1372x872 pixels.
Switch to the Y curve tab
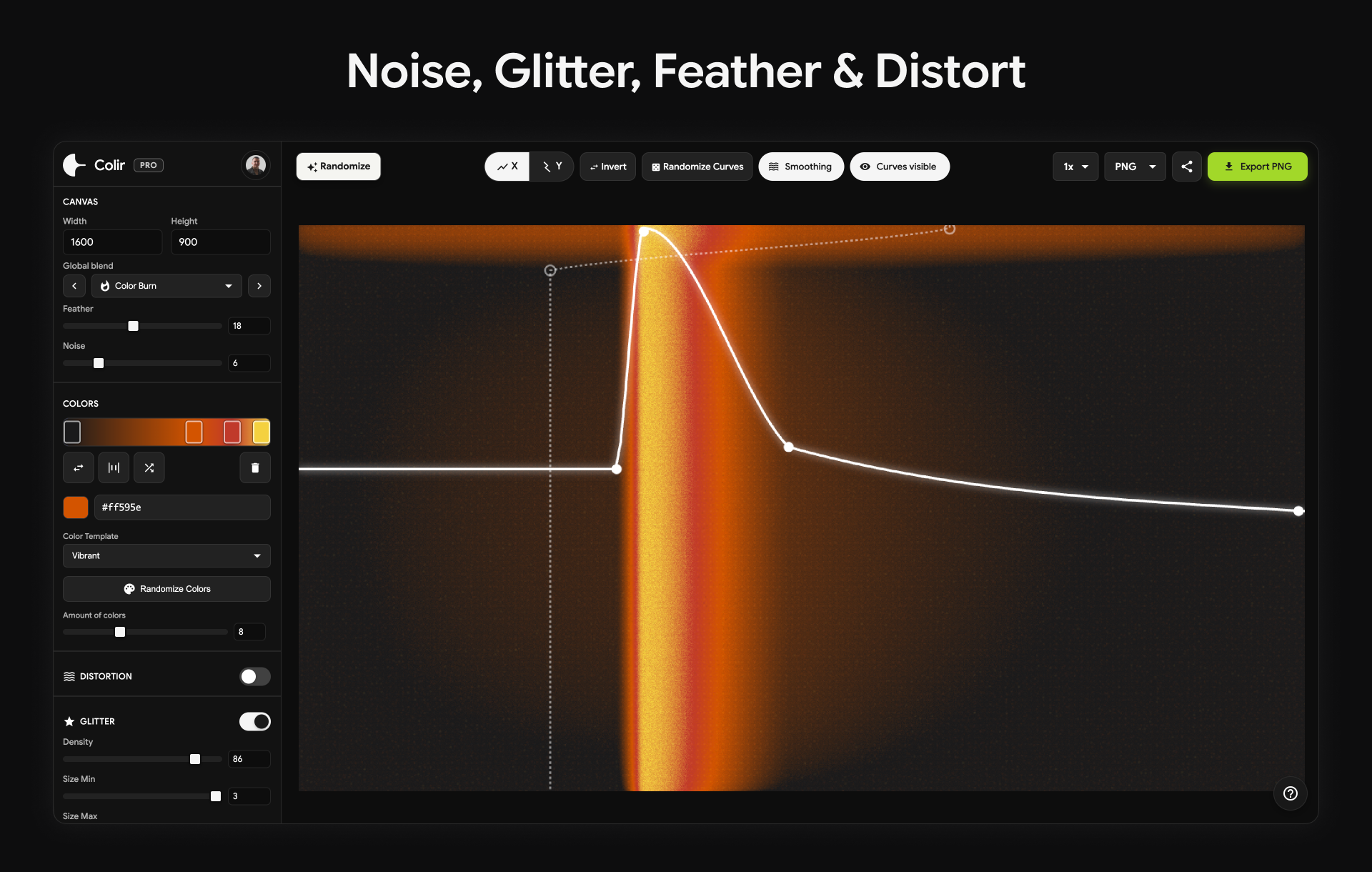(552, 167)
